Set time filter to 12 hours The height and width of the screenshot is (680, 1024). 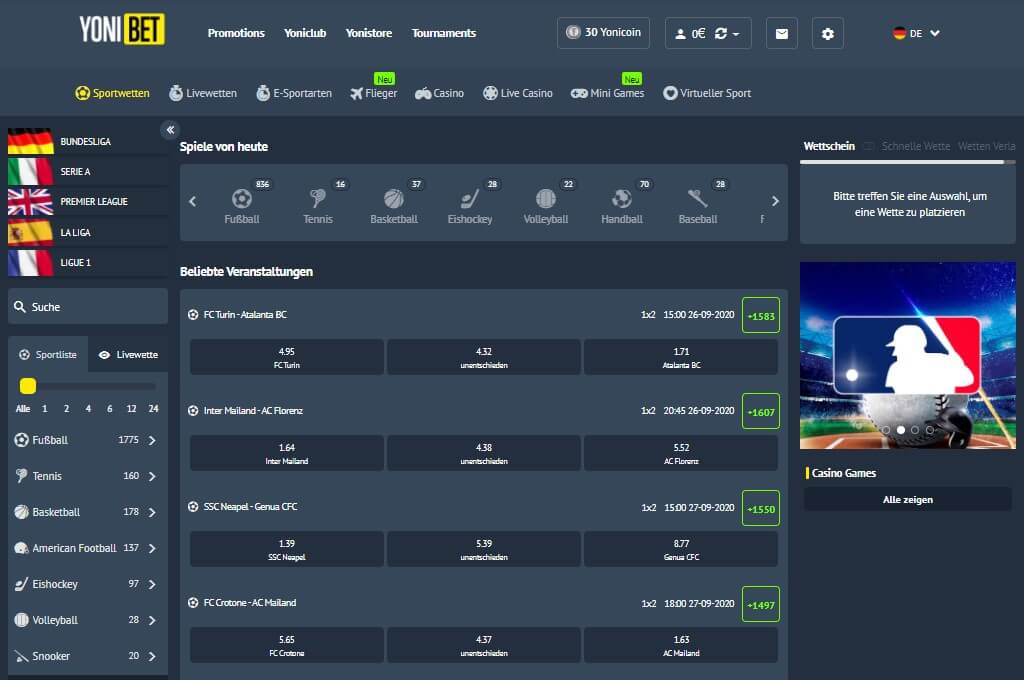click(131, 408)
